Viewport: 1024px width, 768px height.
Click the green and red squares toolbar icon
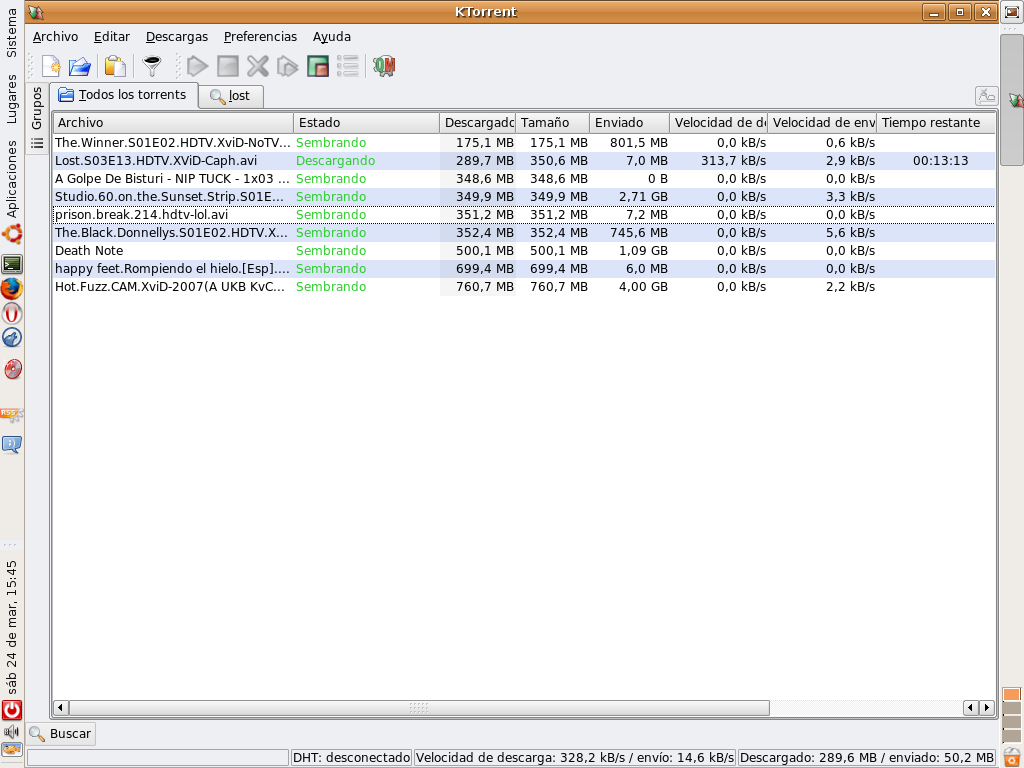tap(318, 66)
